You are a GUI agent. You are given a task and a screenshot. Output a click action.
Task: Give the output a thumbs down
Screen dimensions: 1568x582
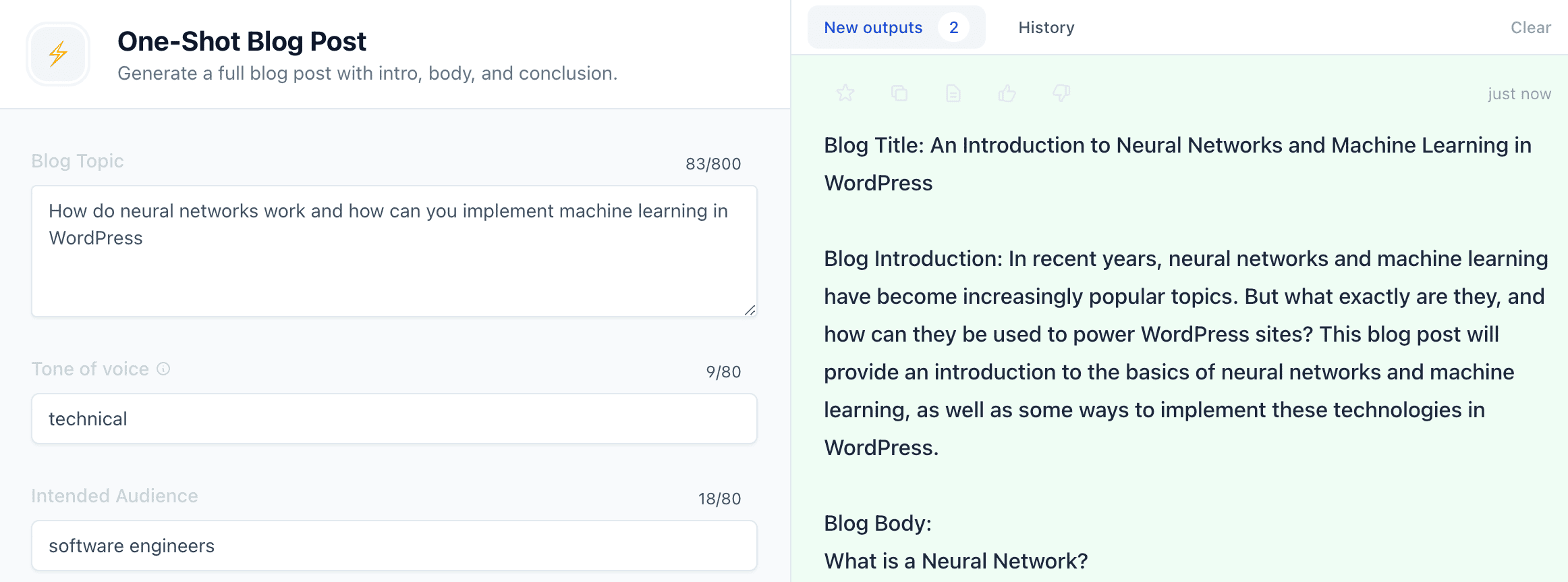tap(1061, 93)
